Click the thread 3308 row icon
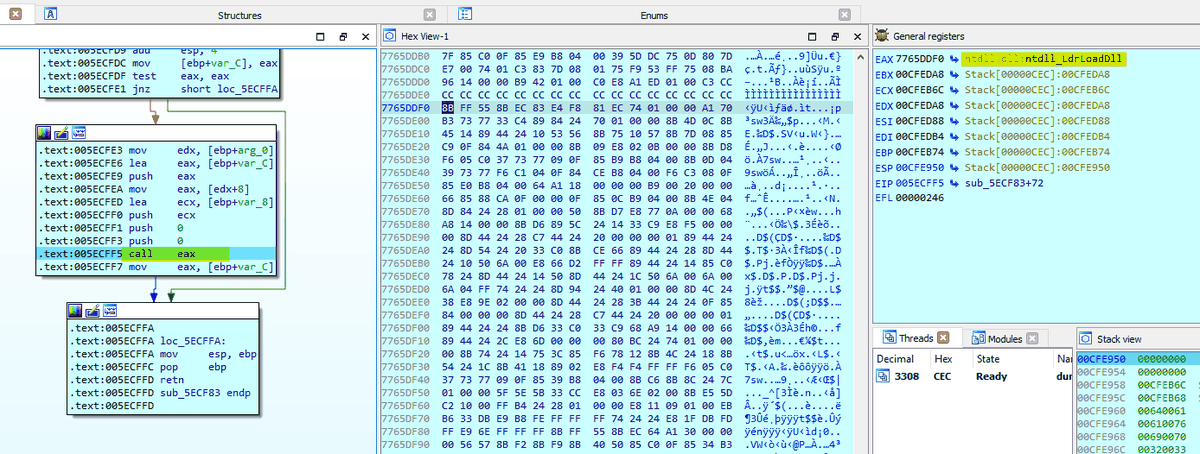The image size is (1200, 454). click(885, 376)
